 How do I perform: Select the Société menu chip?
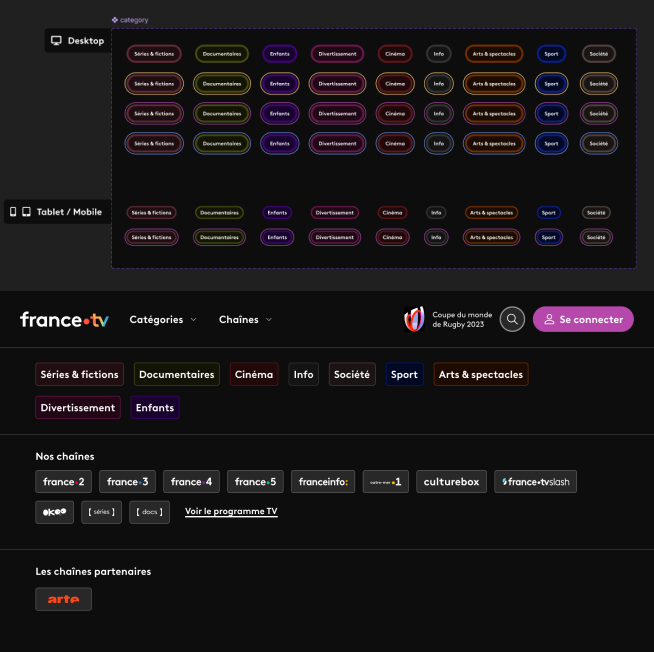coord(352,374)
